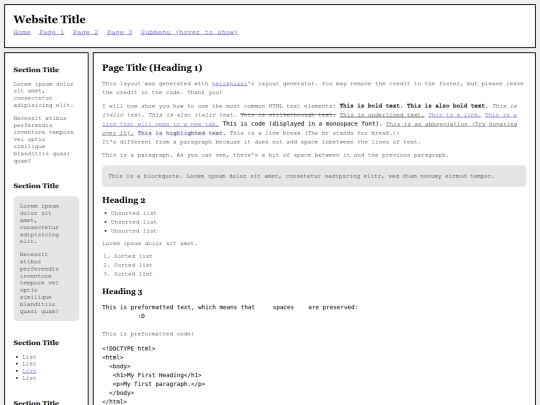The image size is (540, 405).
Task: Click the 'My first paragraph.' code line
Action: 159,384
